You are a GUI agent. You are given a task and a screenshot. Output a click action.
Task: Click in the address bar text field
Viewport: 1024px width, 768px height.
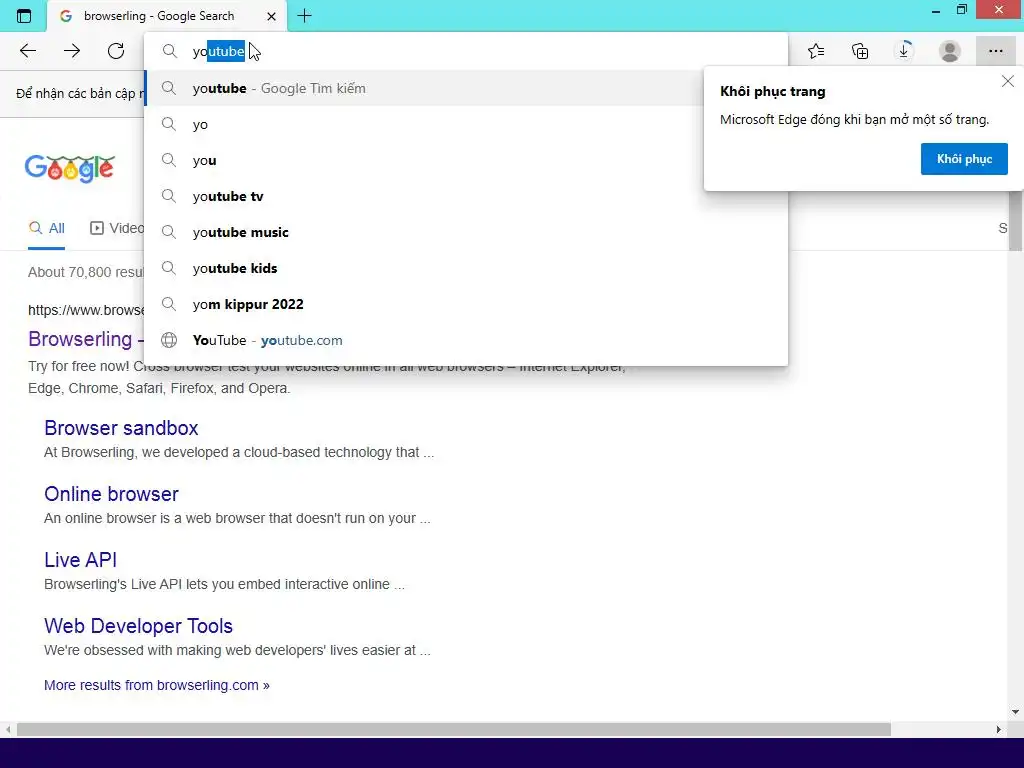(x=466, y=51)
